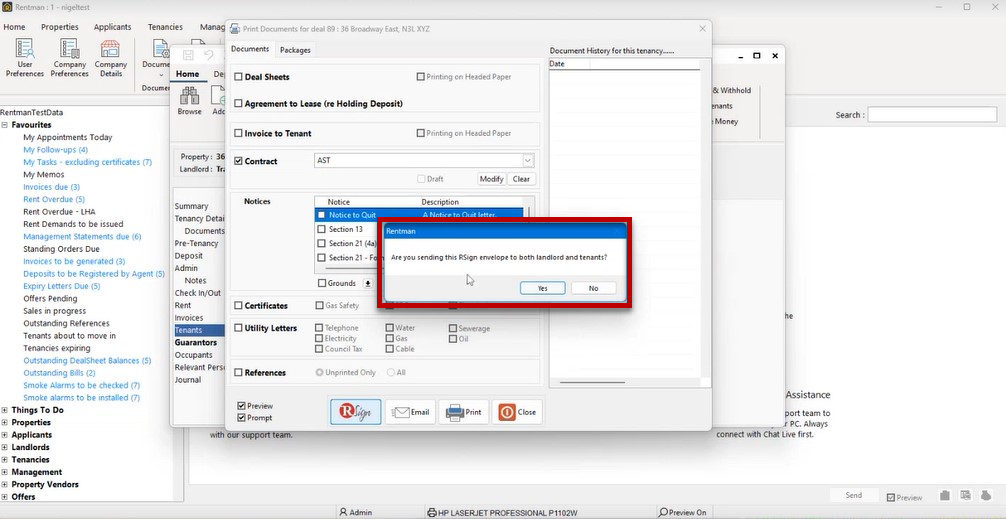Viewport: 1006px width, 519px height.
Task: Toggle Agreement to Lease checkbox
Action: click(239, 103)
